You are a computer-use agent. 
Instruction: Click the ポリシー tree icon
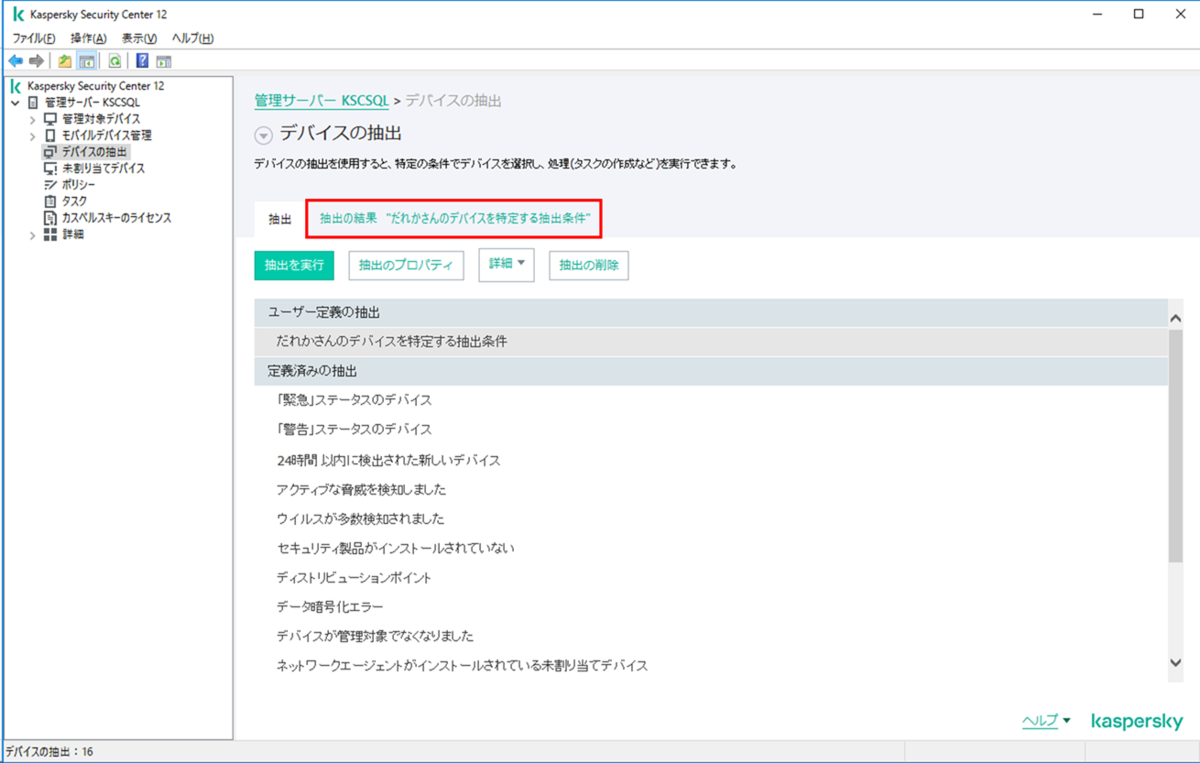[51, 185]
